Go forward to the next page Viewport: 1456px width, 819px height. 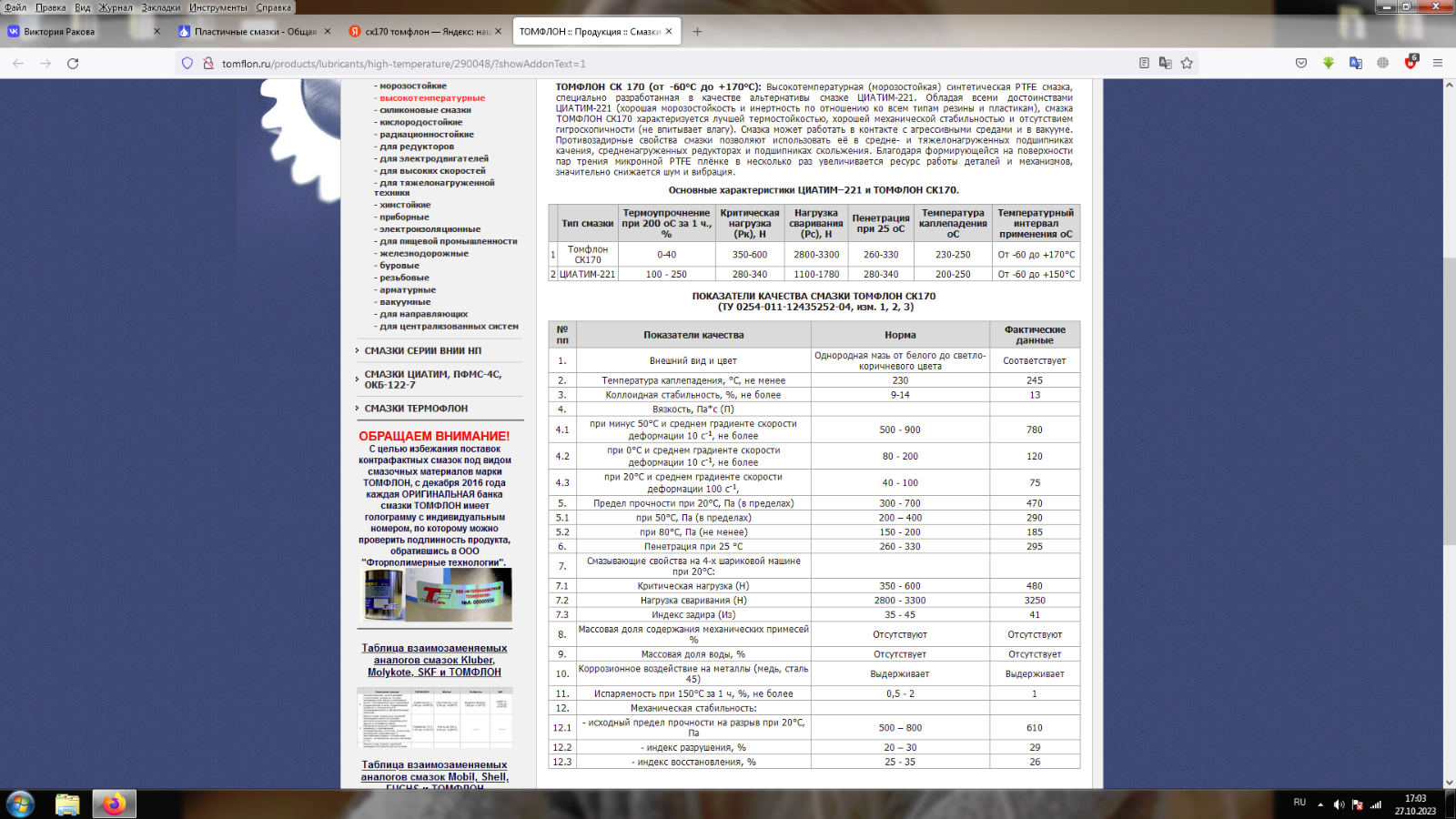coord(45,63)
